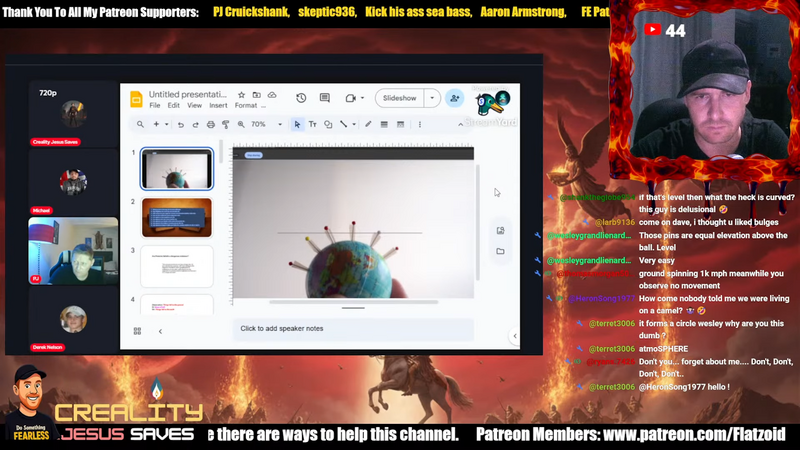Screen dimensions: 800x450
Task: Open the line type dropdown arrow
Action: coord(354,124)
